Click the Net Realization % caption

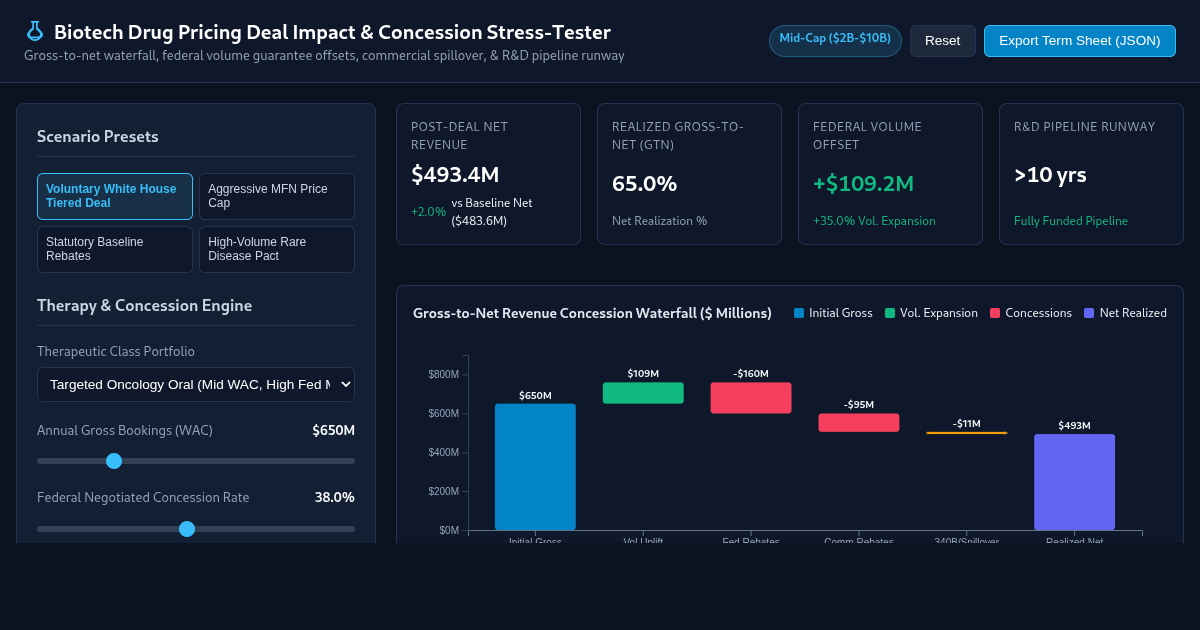[659, 221]
